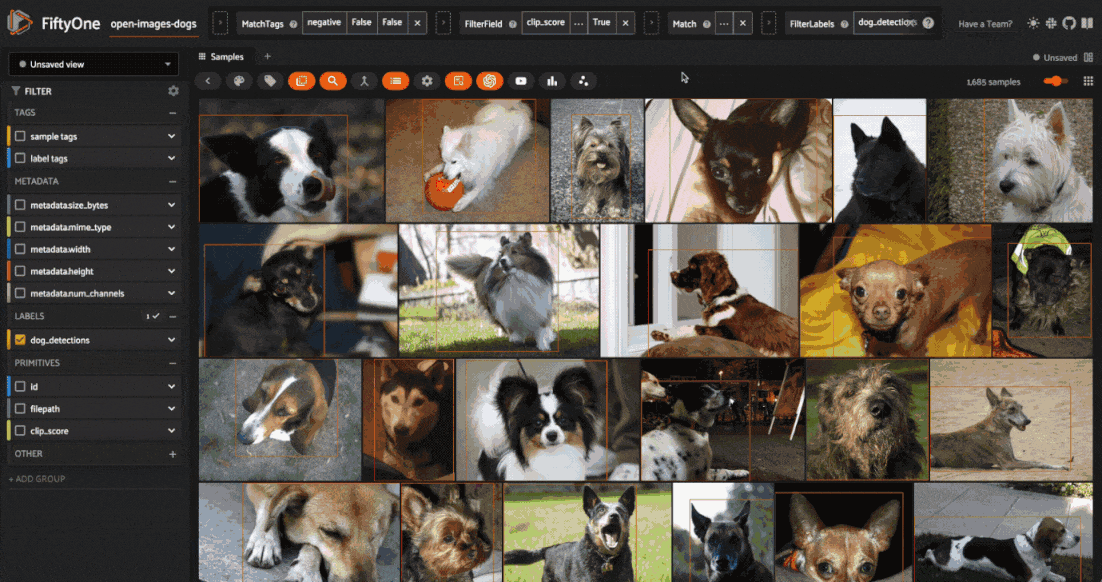Screen dimensions: 1102x582
Task: Click the ADD GROUP button in sidebar
Action: (36, 479)
